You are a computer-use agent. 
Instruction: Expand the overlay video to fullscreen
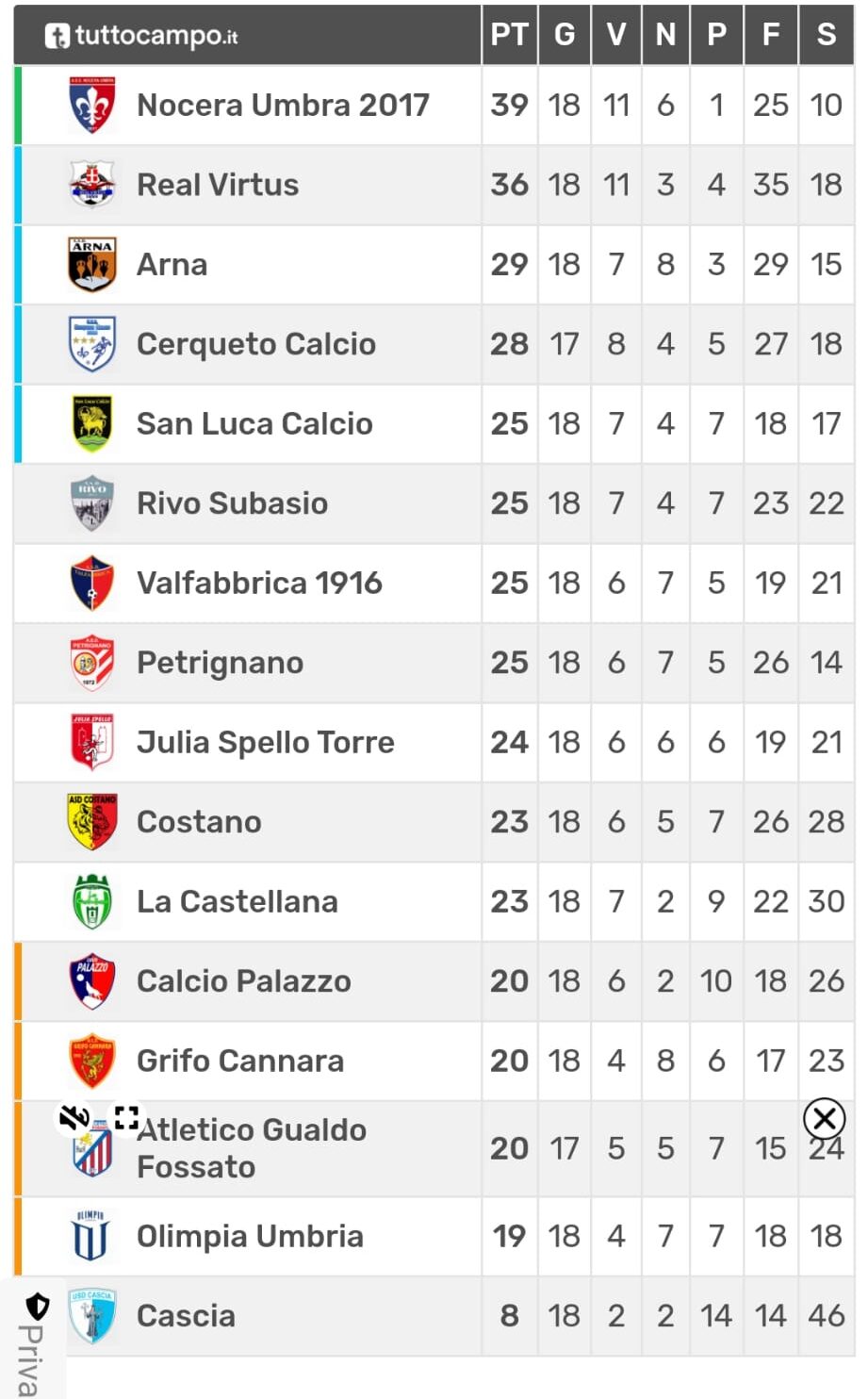click(x=126, y=1118)
